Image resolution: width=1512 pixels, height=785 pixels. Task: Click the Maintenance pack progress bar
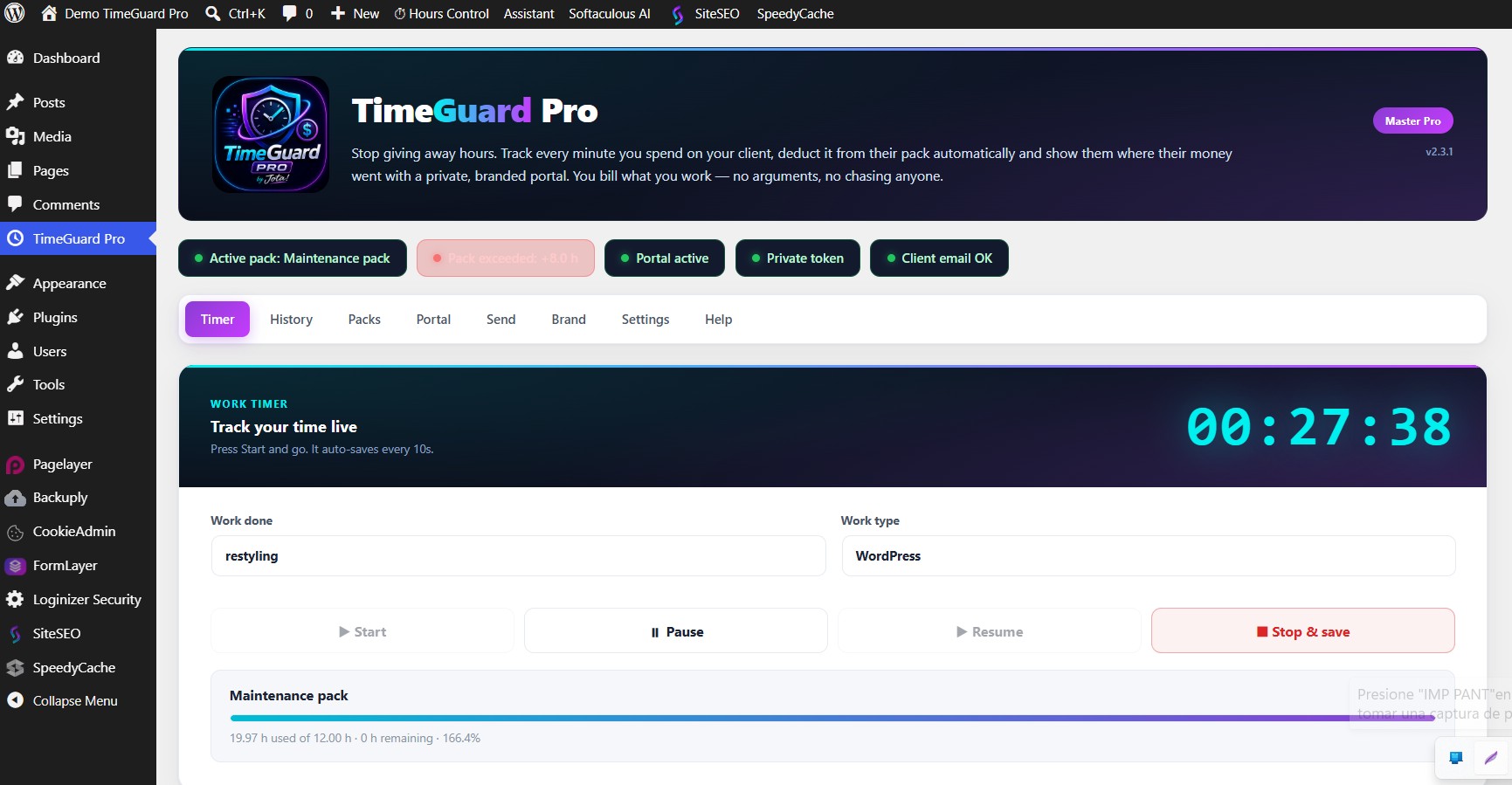tap(832, 718)
